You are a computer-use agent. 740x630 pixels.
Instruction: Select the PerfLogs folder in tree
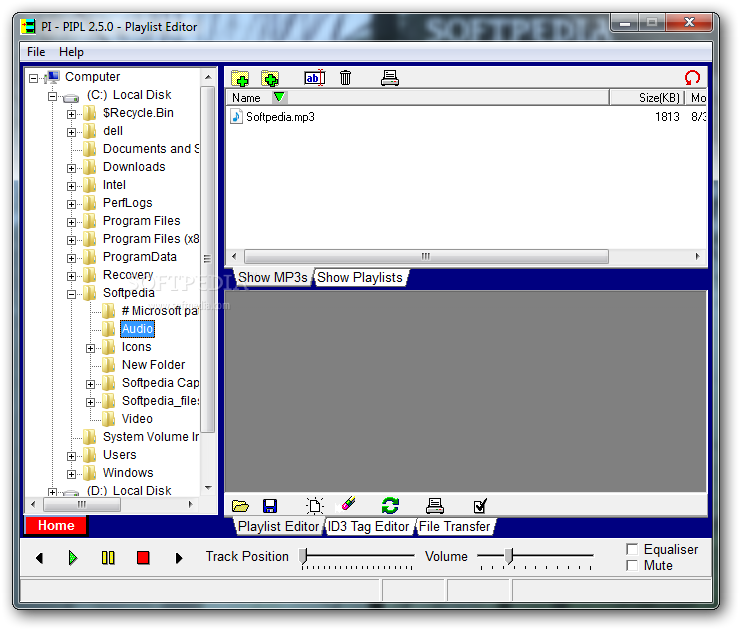[x=127, y=203]
